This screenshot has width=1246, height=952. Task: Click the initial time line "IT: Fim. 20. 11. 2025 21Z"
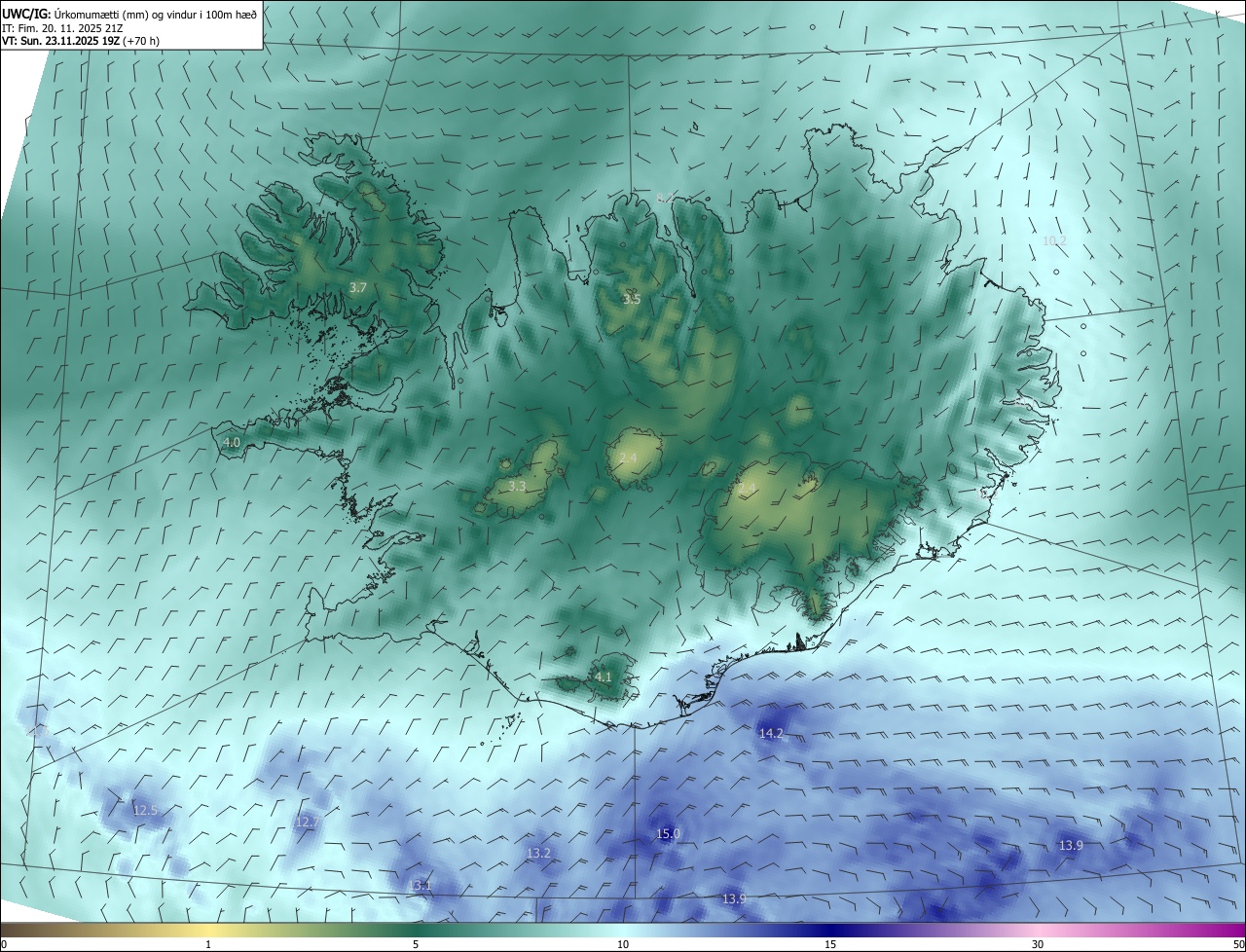pyautogui.click(x=61, y=28)
